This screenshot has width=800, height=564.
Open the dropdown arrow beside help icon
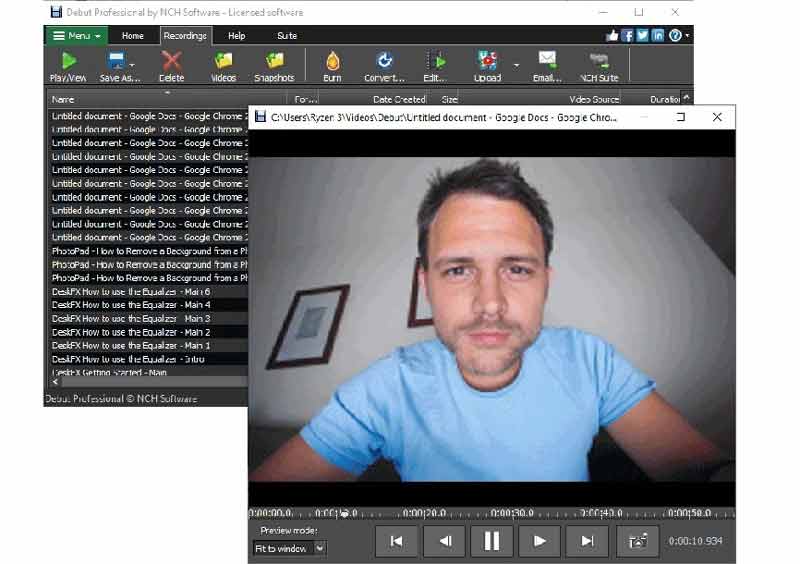[687, 36]
